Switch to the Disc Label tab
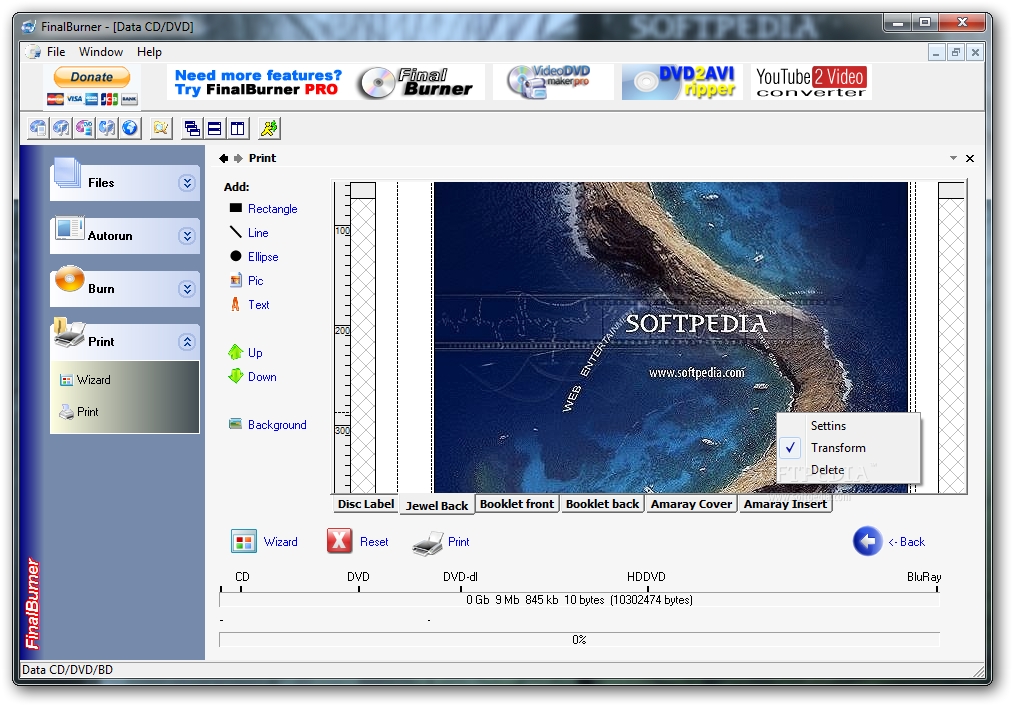This screenshot has height=706, width=1013. pos(366,504)
